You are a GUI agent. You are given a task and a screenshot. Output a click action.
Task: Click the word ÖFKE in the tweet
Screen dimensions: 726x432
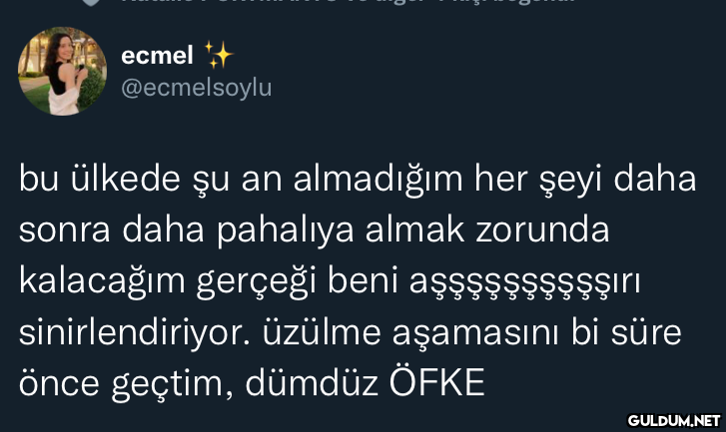[437, 382]
